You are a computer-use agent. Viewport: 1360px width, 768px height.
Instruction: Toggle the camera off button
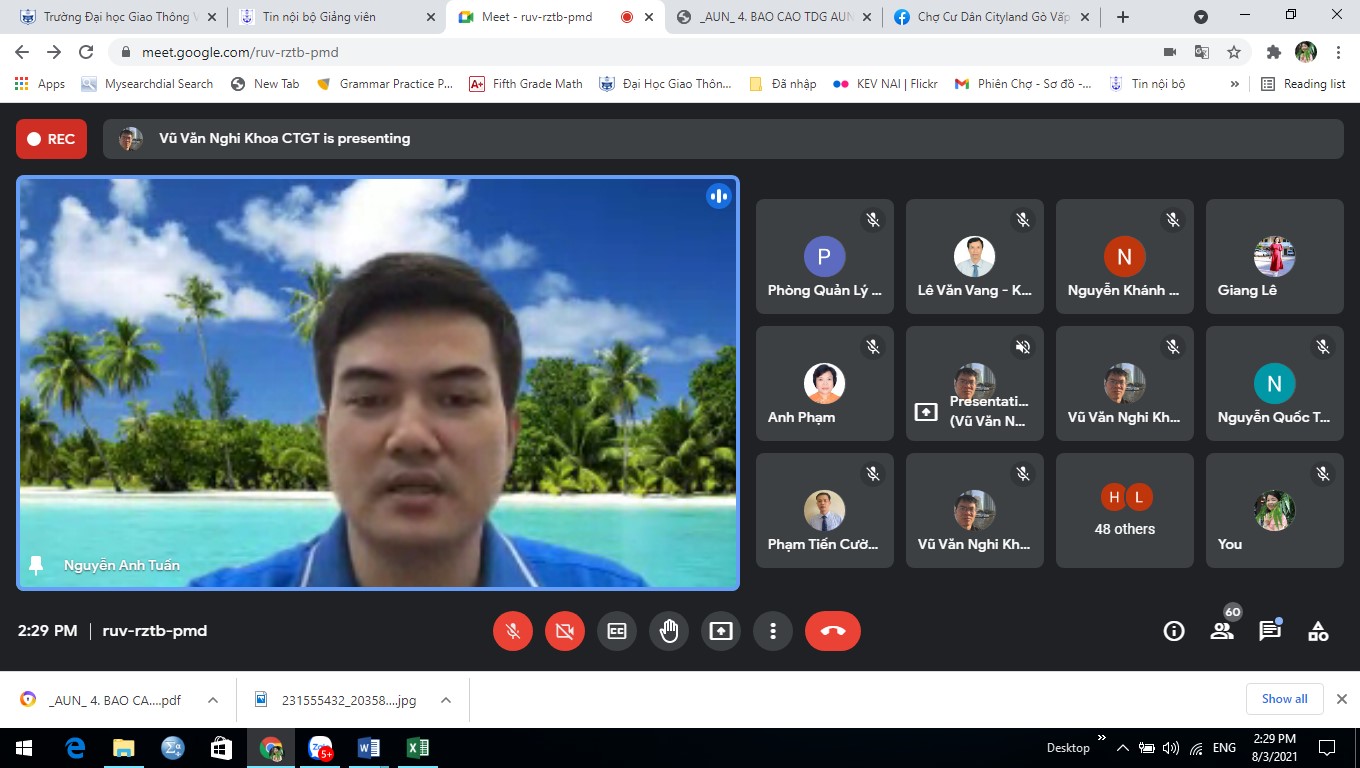click(x=565, y=631)
